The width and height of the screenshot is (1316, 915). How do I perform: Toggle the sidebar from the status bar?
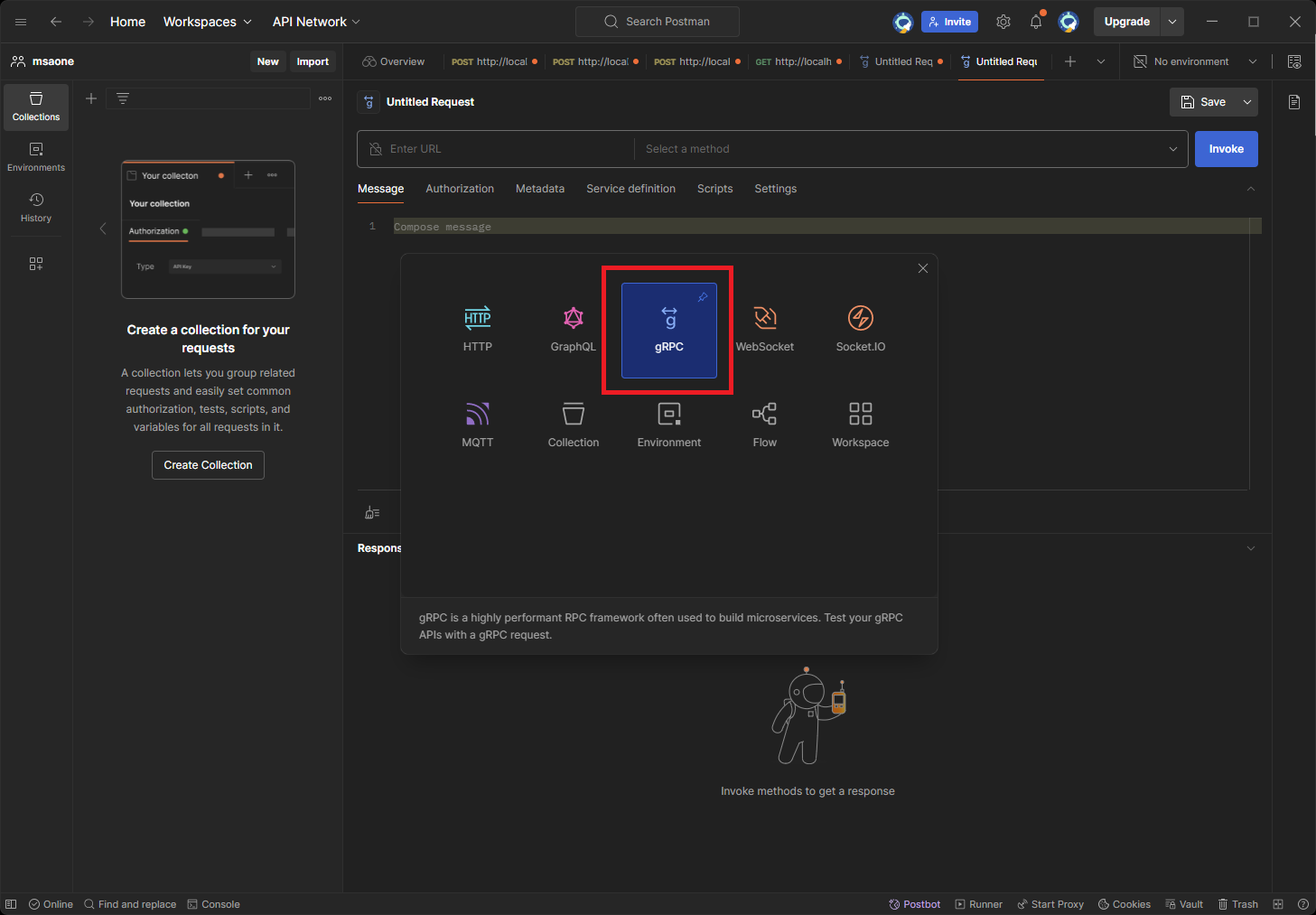pyautogui.click(x=11, y=904)
